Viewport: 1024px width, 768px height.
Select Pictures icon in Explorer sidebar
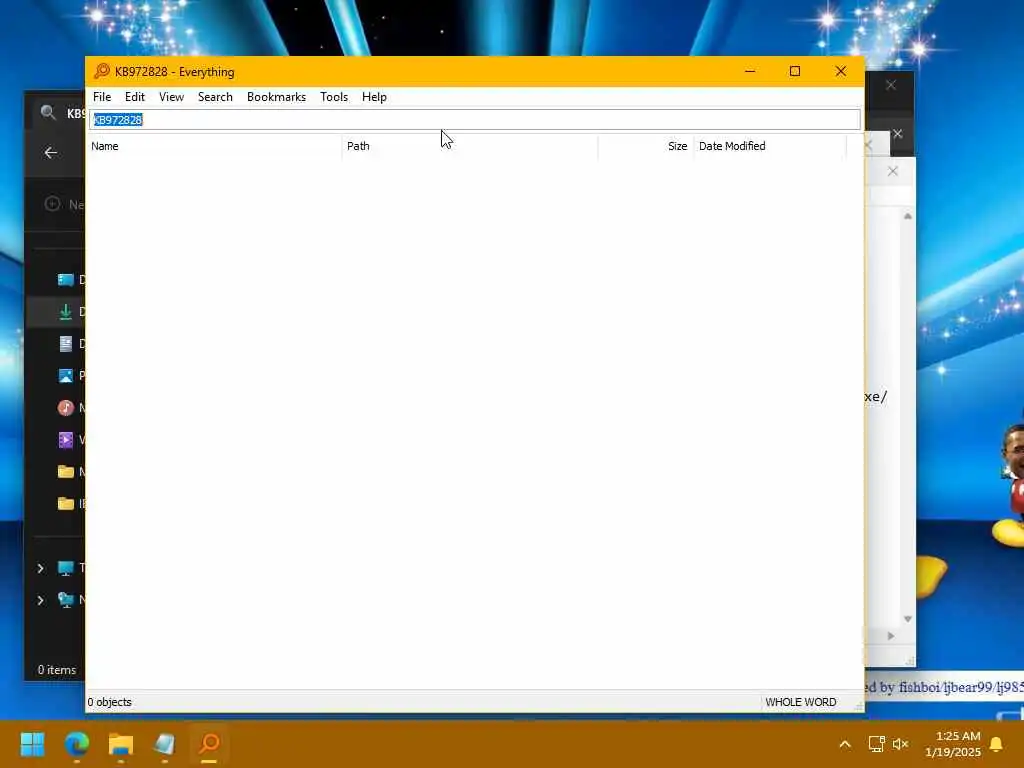(65, 376)
